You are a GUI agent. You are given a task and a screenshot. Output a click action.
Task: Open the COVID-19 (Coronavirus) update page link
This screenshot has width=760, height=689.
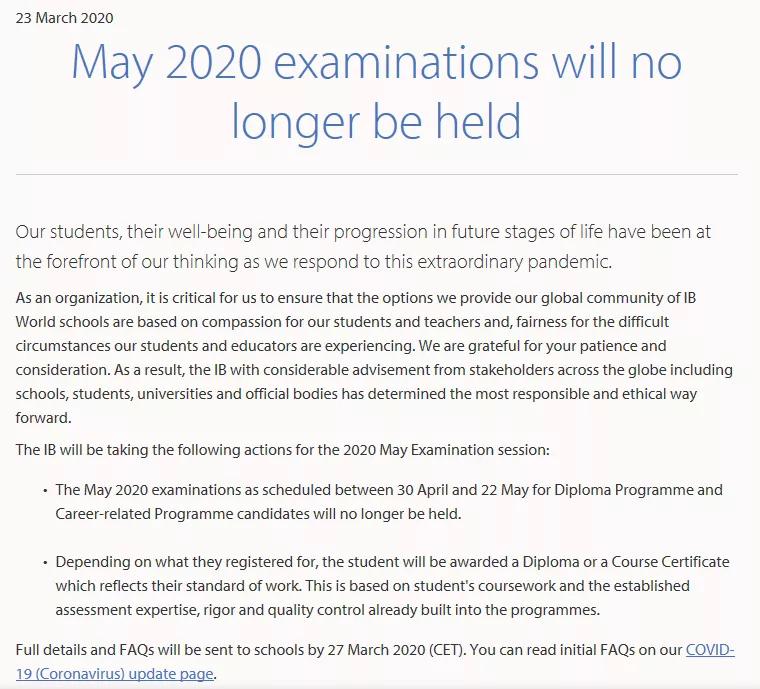tap(710, 650)
